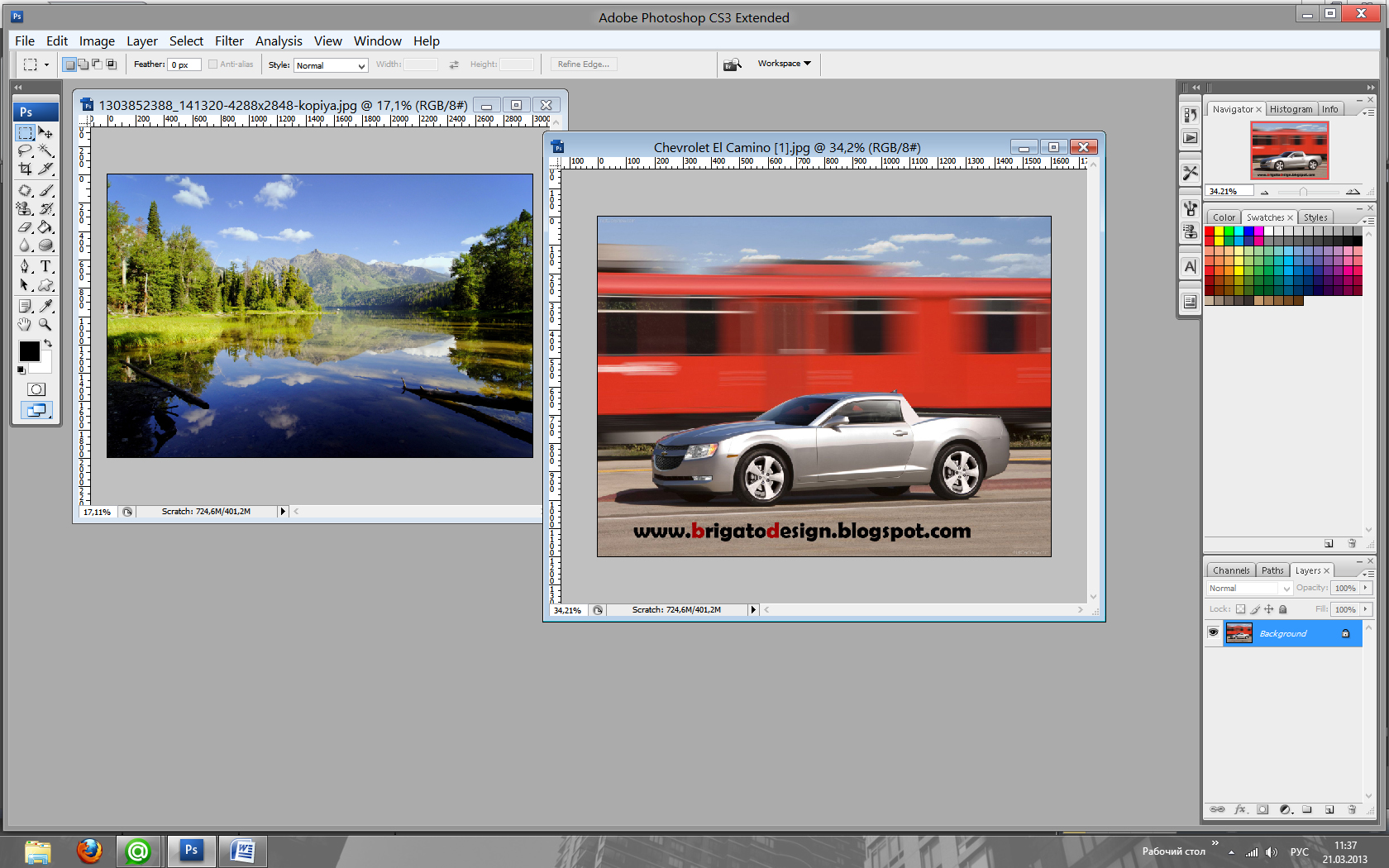The image size is (1389, 868).
Task: Create new fill or adjustment layer
Action: tap(1286, 809)
